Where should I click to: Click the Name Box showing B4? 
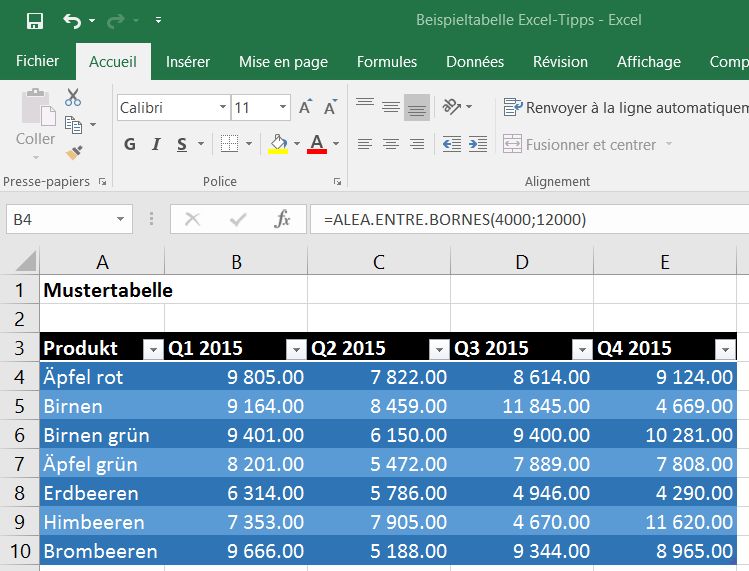(x=60, y=219)
